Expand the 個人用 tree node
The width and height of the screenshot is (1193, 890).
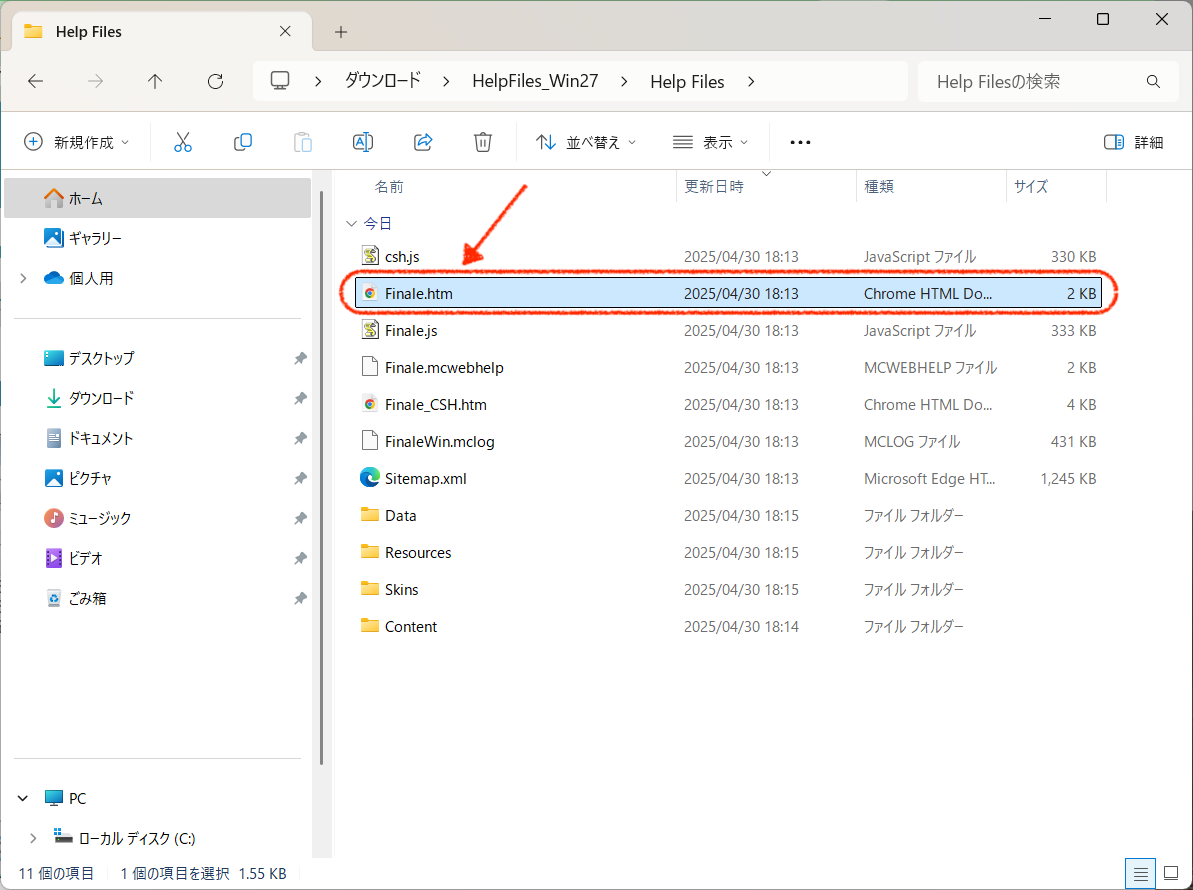point(24,278)
